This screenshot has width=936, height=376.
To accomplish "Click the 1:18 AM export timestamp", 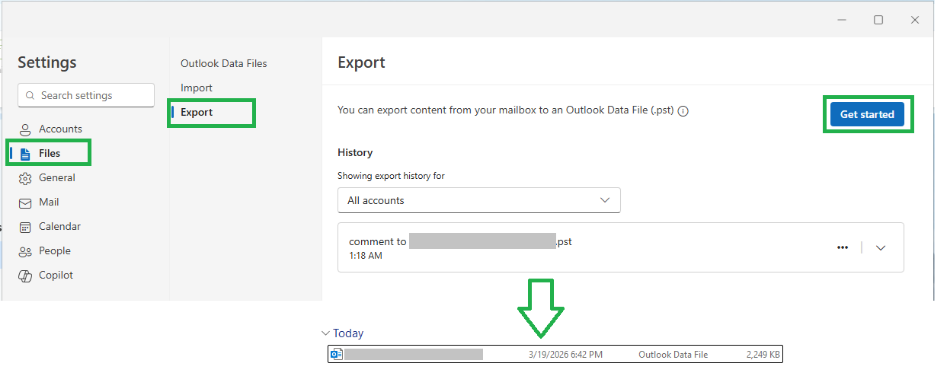I will click(365, 256).
